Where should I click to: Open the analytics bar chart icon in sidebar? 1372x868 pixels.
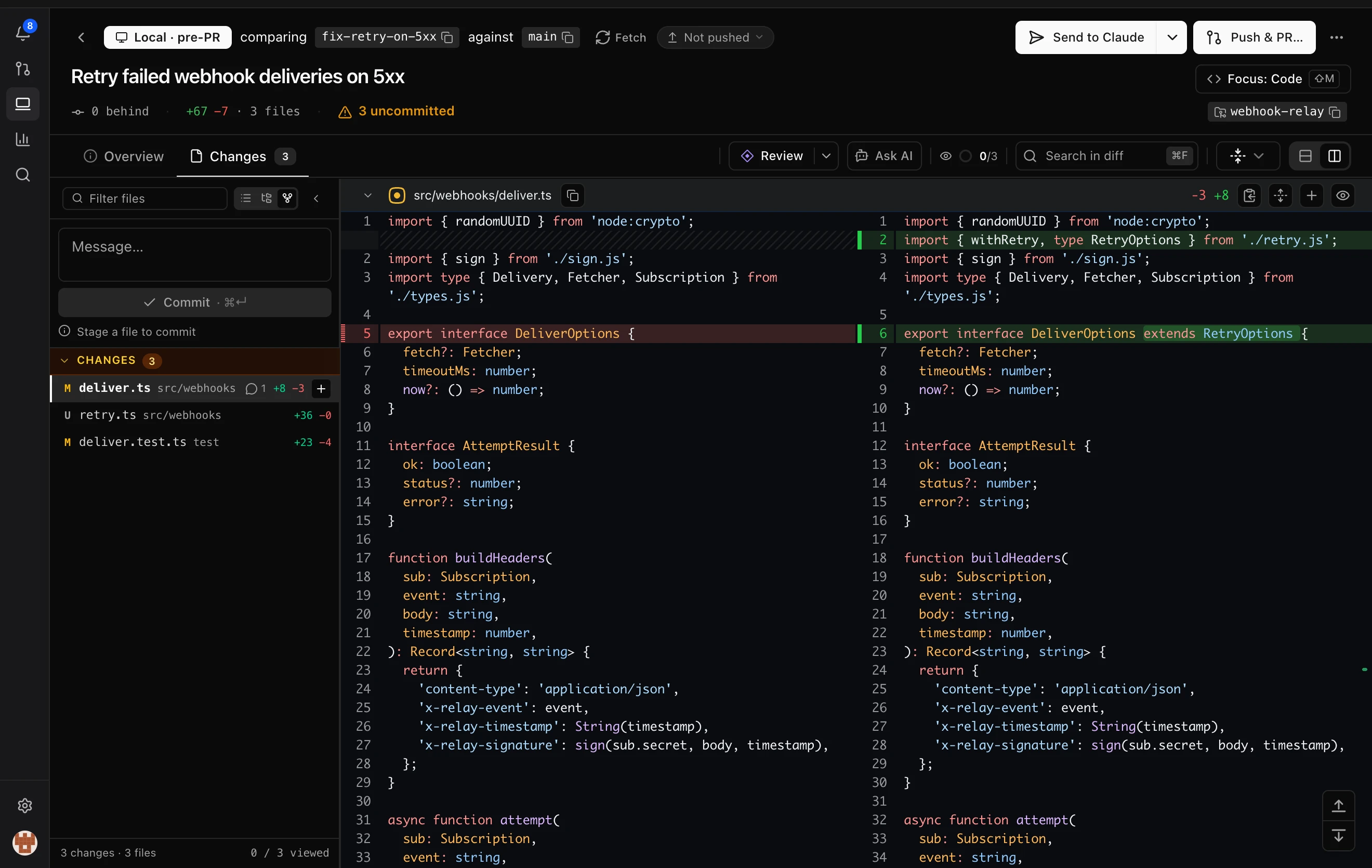[x=23, y=139]
